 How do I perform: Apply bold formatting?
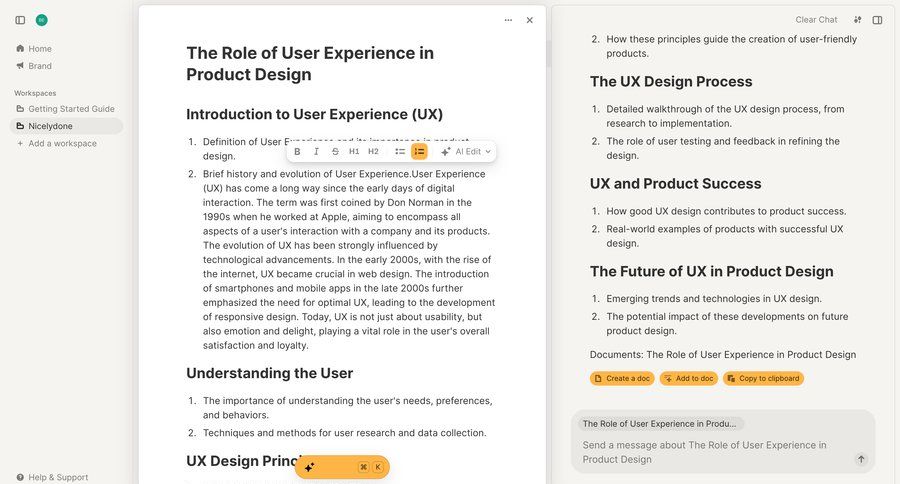(x=297, y=152)
